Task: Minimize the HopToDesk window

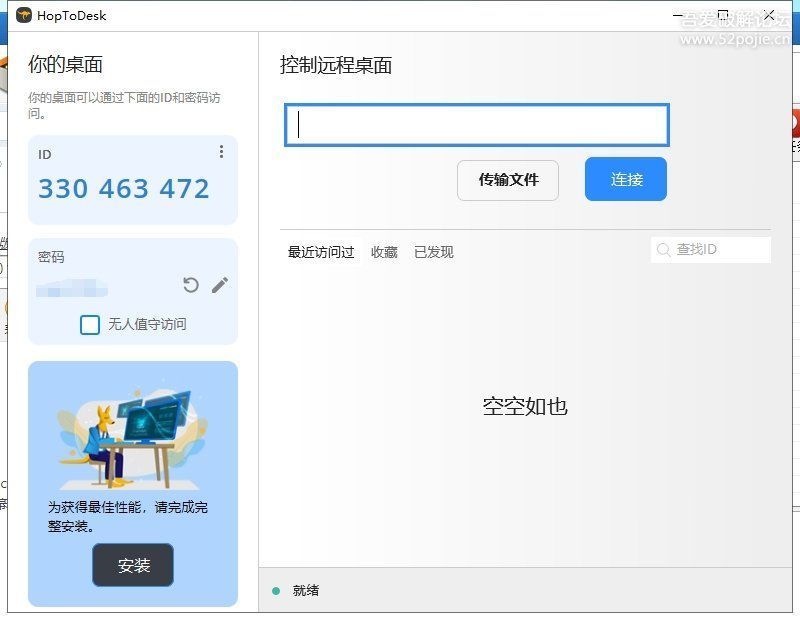Action: [x=678, y=15]
